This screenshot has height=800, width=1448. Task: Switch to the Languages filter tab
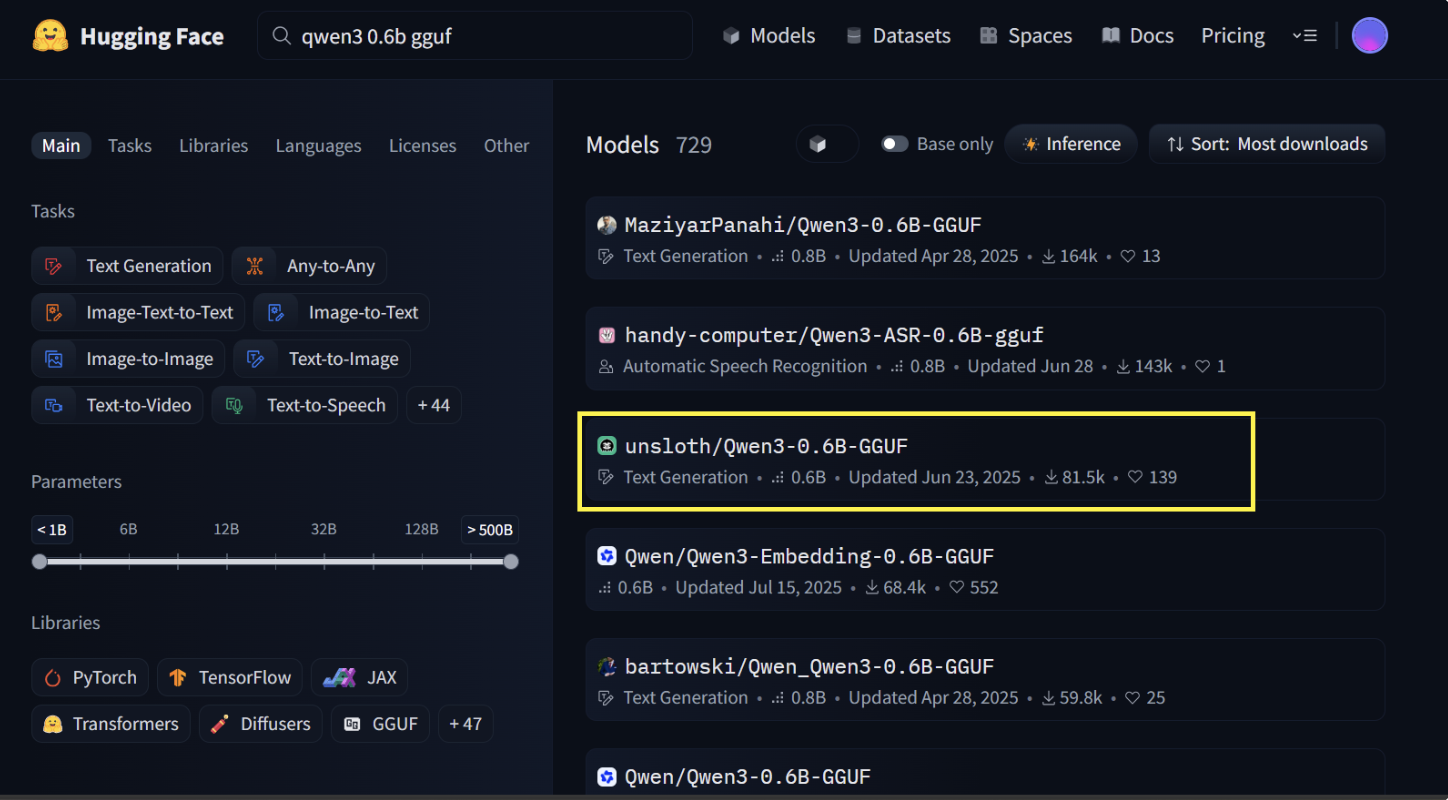[318, 145]
